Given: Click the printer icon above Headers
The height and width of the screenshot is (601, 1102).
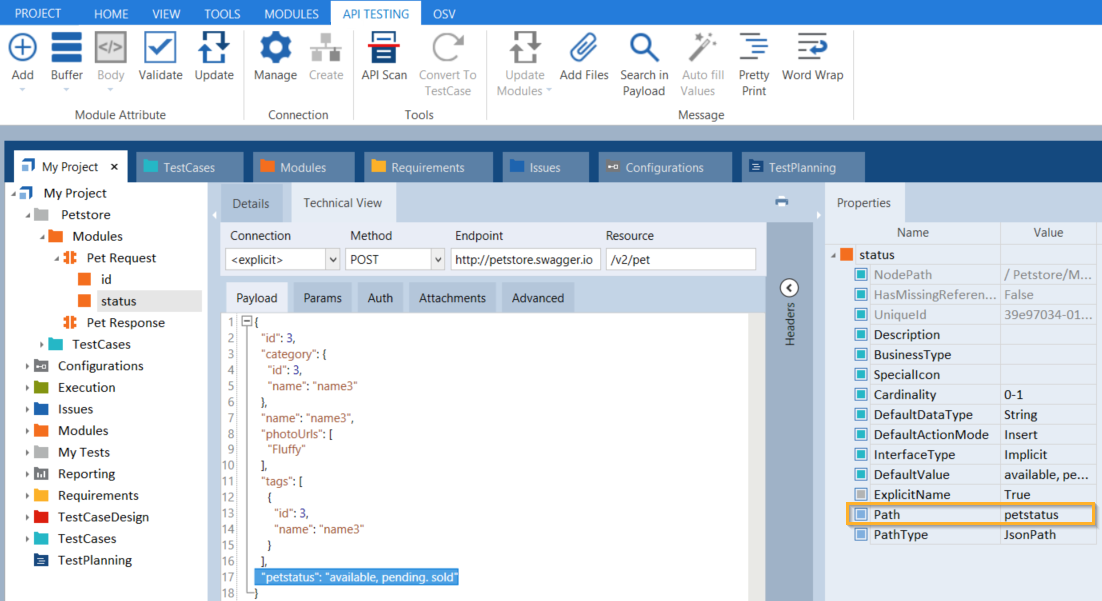Looking at the screenshot, I should [x=782, y=202].
